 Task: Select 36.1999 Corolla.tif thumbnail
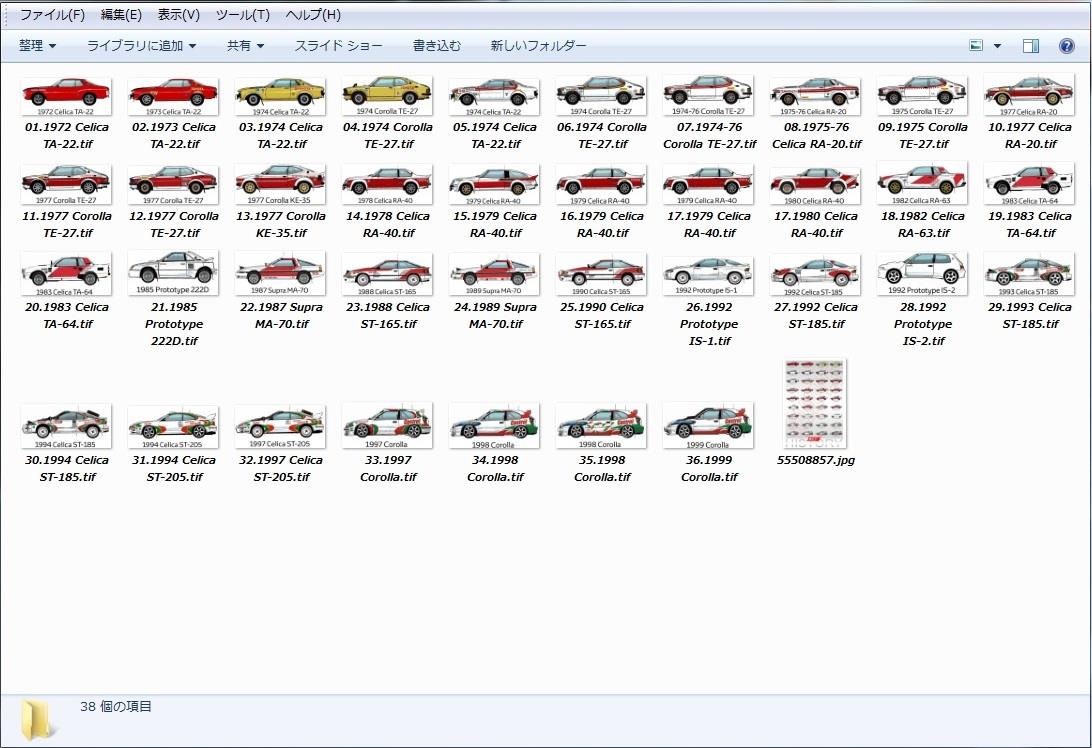(x=708, y=426)
